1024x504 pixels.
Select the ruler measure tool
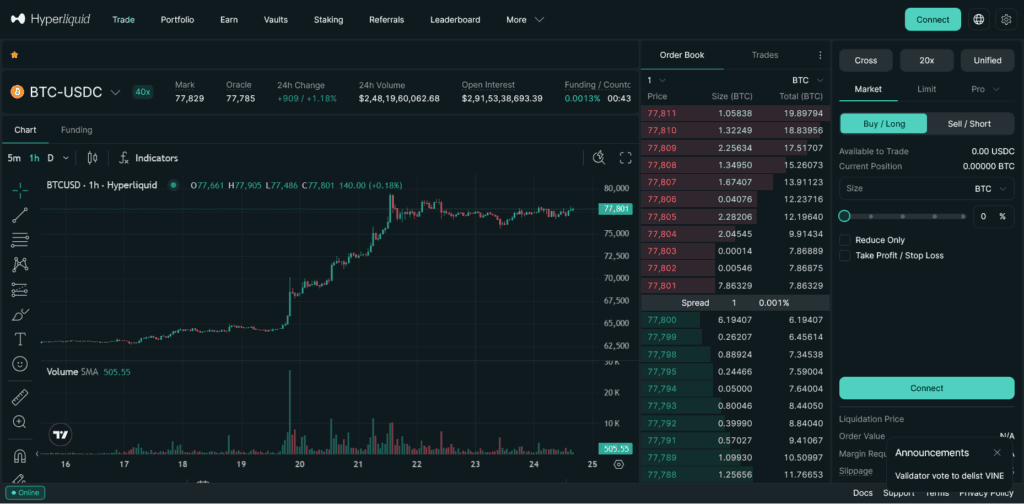tap(20, 397)
